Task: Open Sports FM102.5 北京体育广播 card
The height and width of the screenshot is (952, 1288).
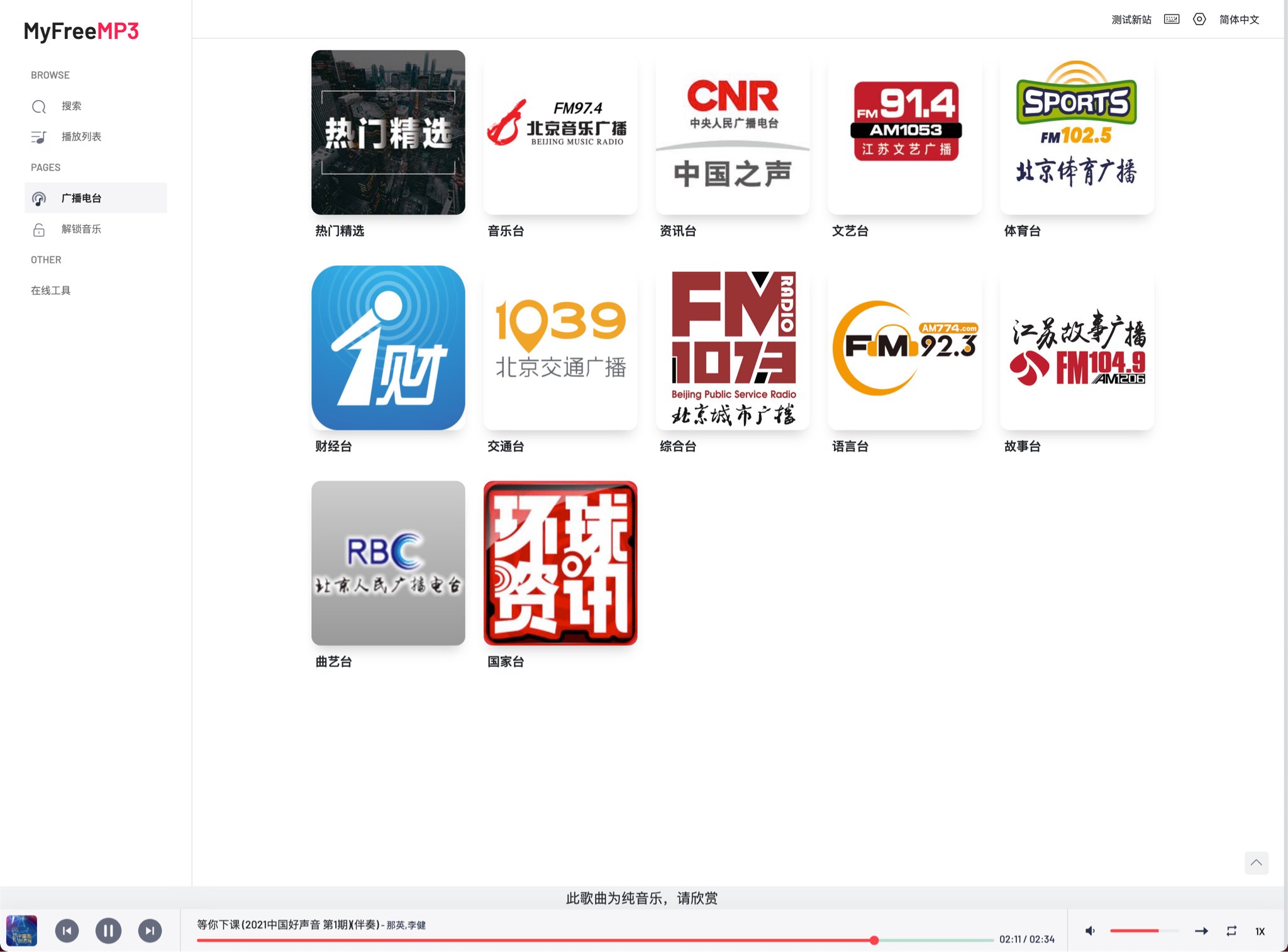Action: pos(1077,132)
